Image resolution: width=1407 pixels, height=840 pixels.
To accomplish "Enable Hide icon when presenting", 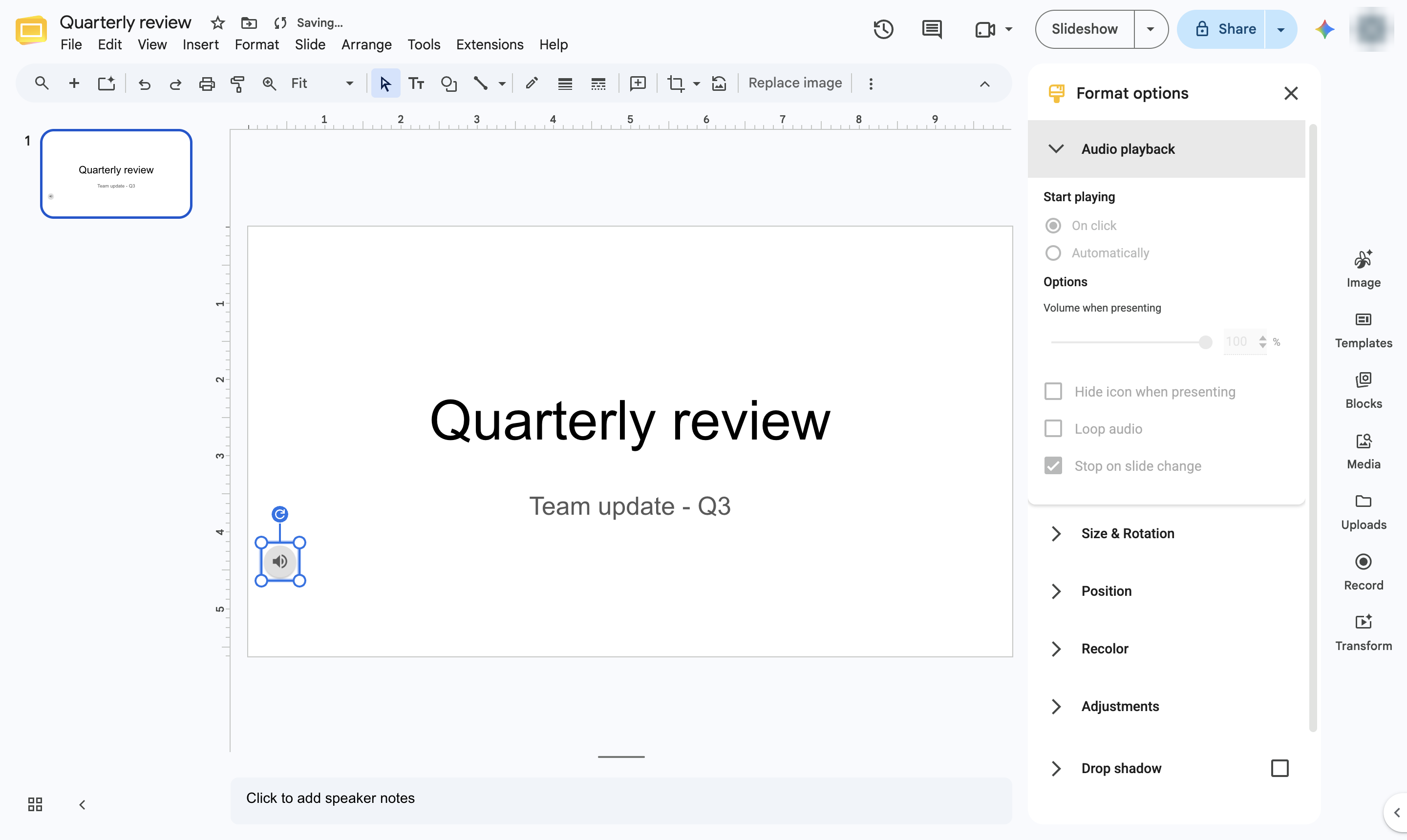I will [1052, 391].
